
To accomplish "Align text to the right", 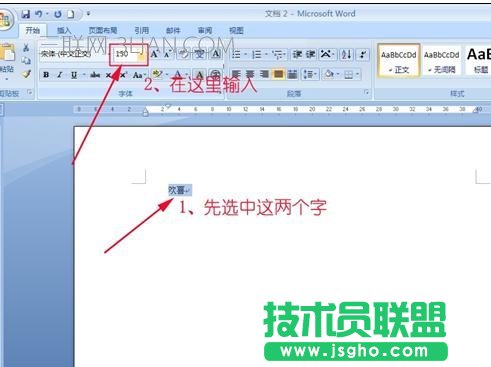I will (264, 74).
